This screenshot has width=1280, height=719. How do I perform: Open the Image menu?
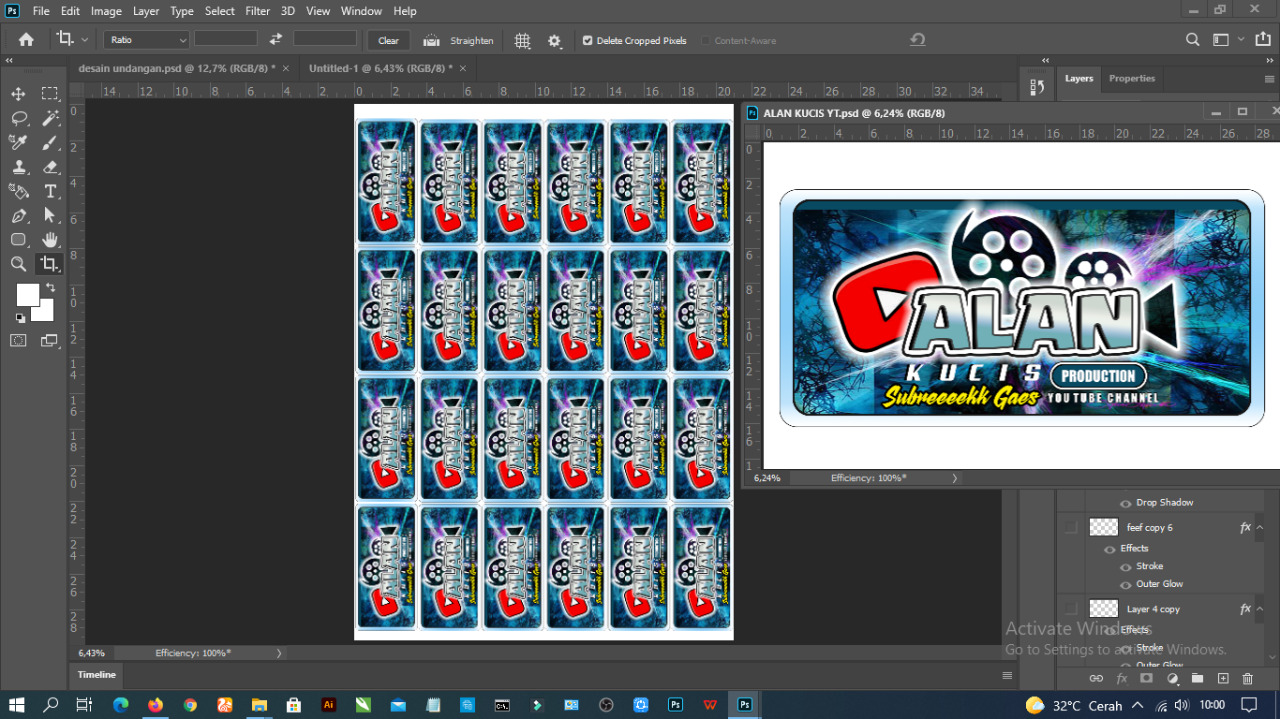pyautogui.click(x=106, y=11)
